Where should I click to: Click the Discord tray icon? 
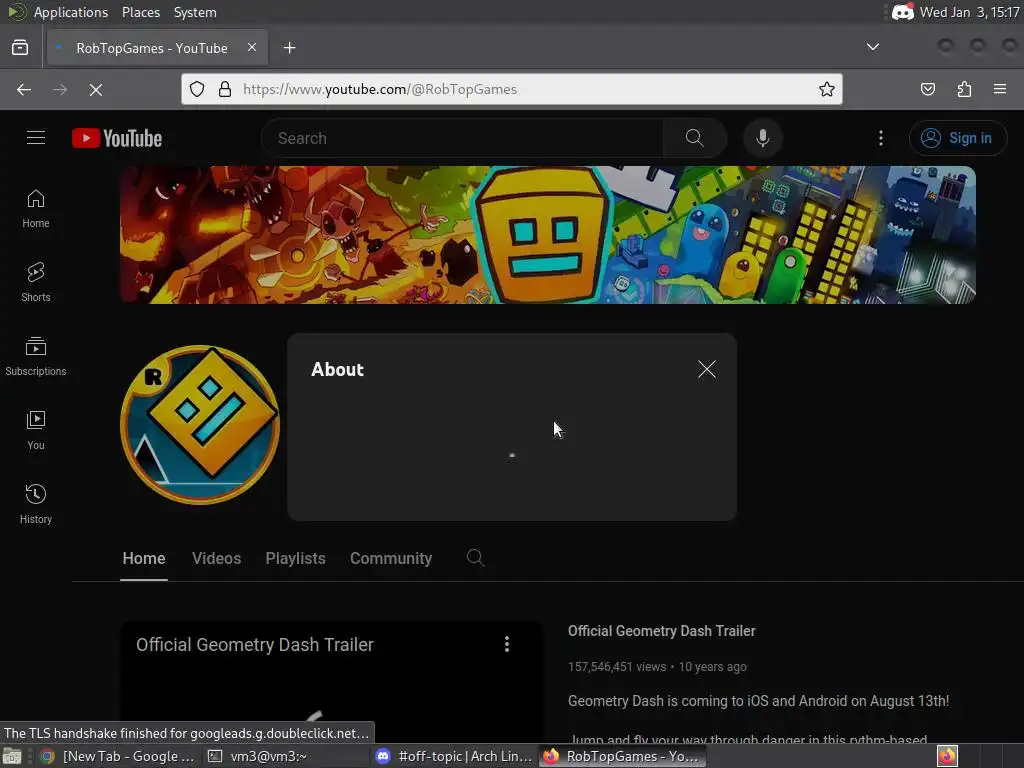tap(903, 12)
